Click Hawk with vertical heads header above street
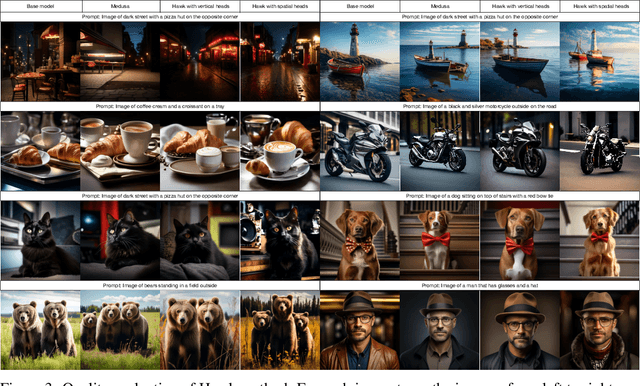640x386 pixels. click(200, 6)
